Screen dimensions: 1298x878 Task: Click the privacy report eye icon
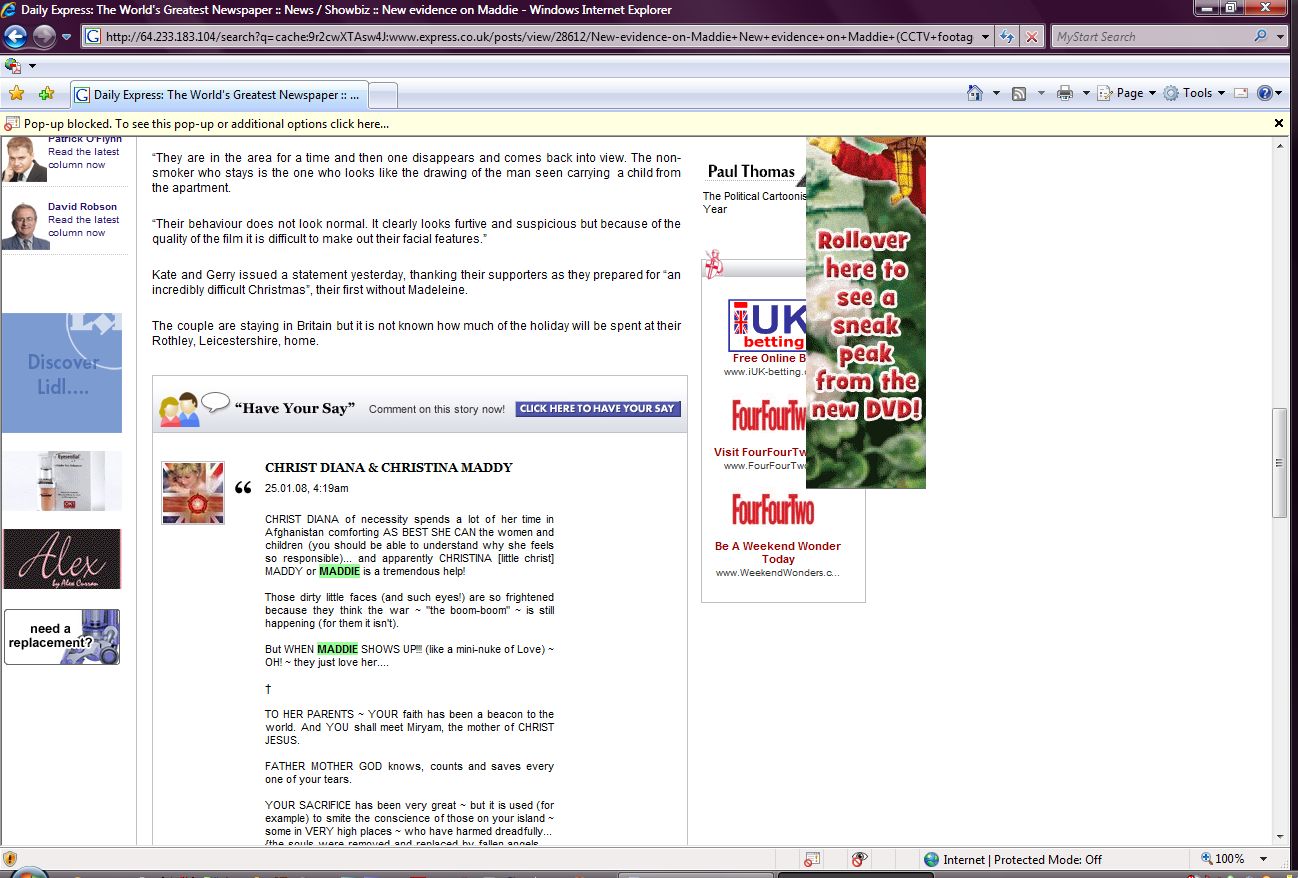pyautogui.click(x=858, y=859)
